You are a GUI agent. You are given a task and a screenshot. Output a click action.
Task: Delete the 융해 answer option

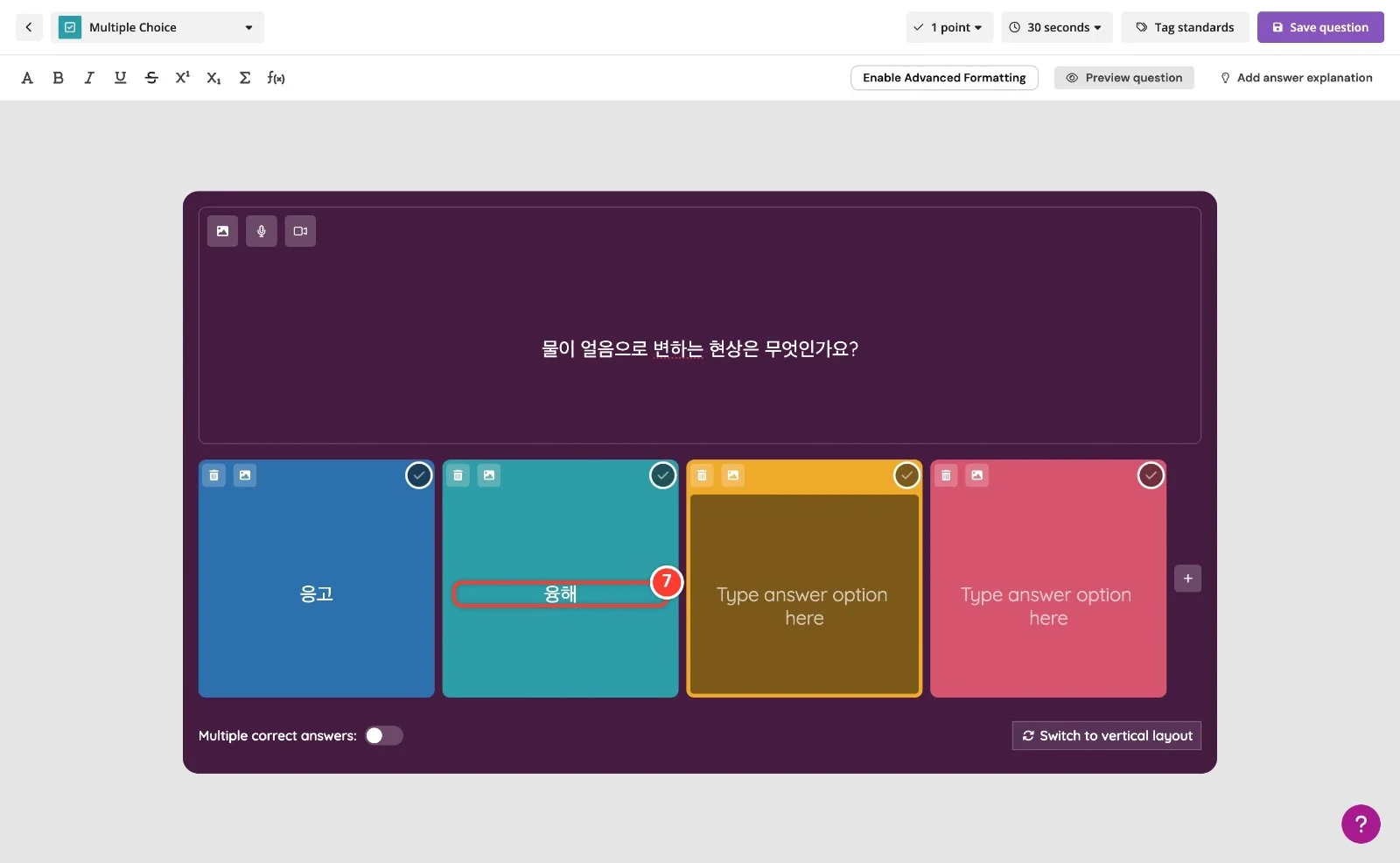point(458,475)
